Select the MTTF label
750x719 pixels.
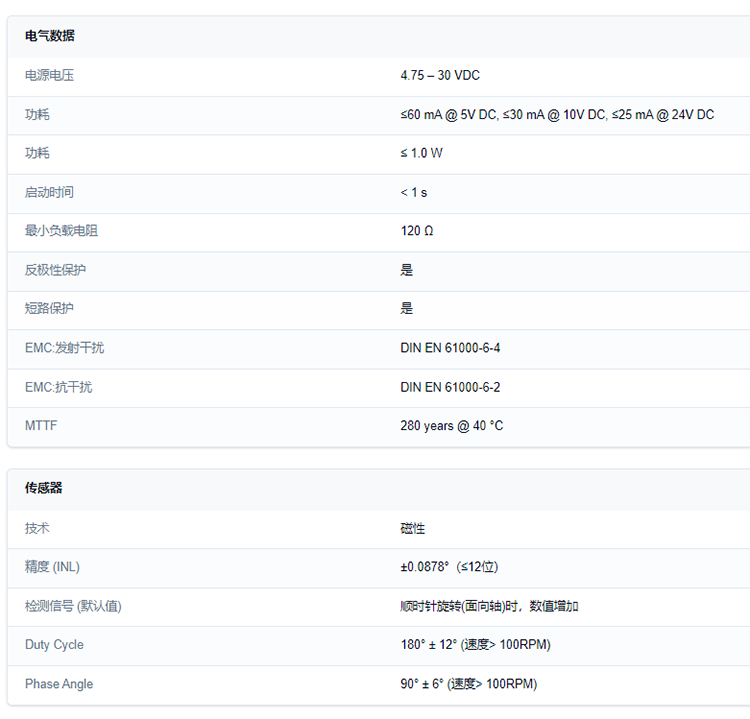coord(41,426)
